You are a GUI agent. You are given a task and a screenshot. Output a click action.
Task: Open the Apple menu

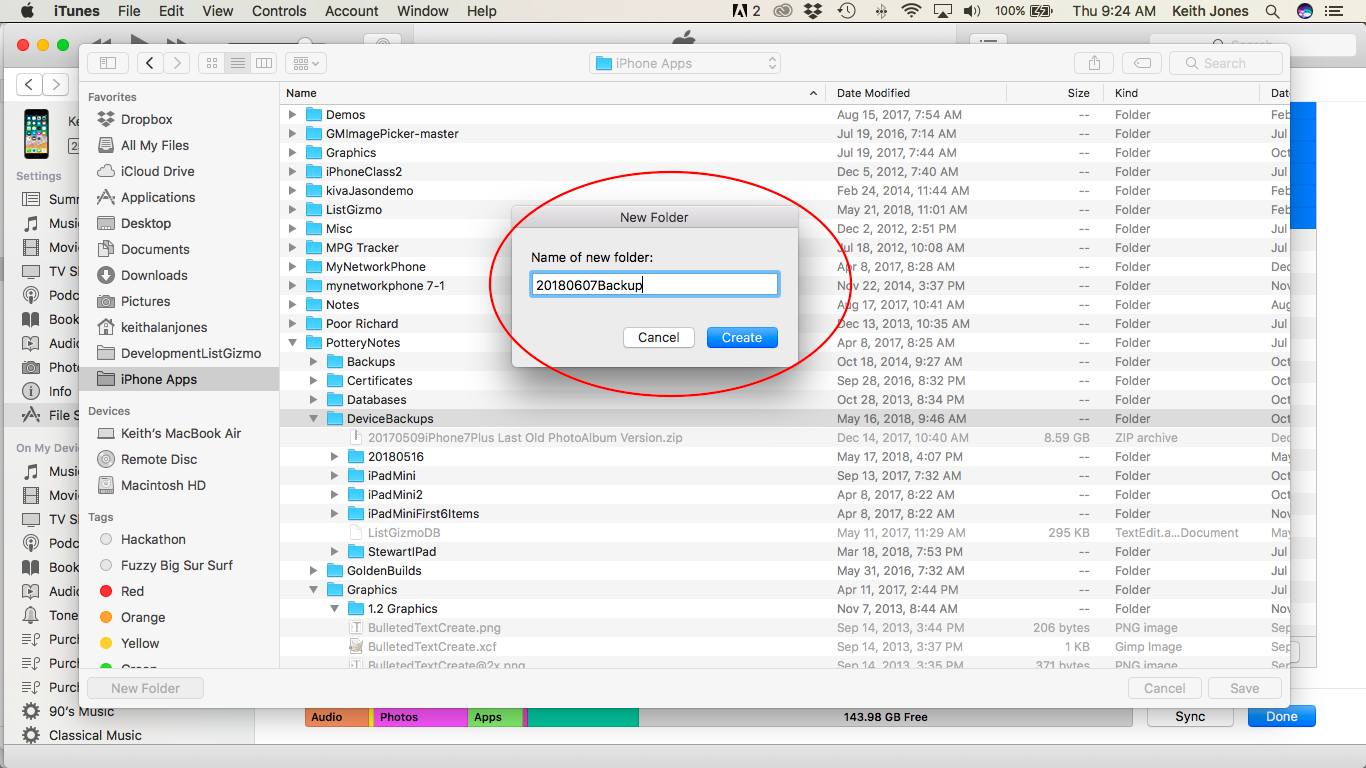click(27, 11)
